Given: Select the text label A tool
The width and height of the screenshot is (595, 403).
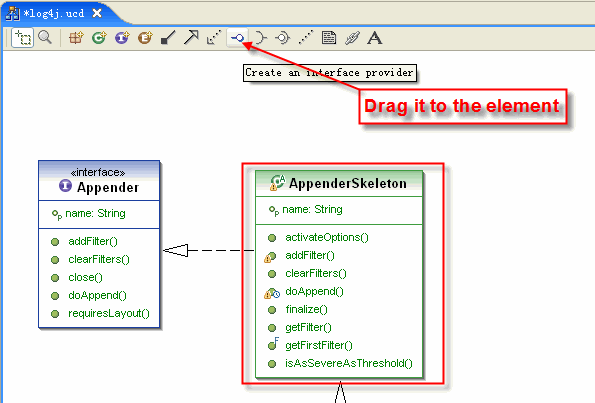Looking at the screenshot, I should 375,38.
